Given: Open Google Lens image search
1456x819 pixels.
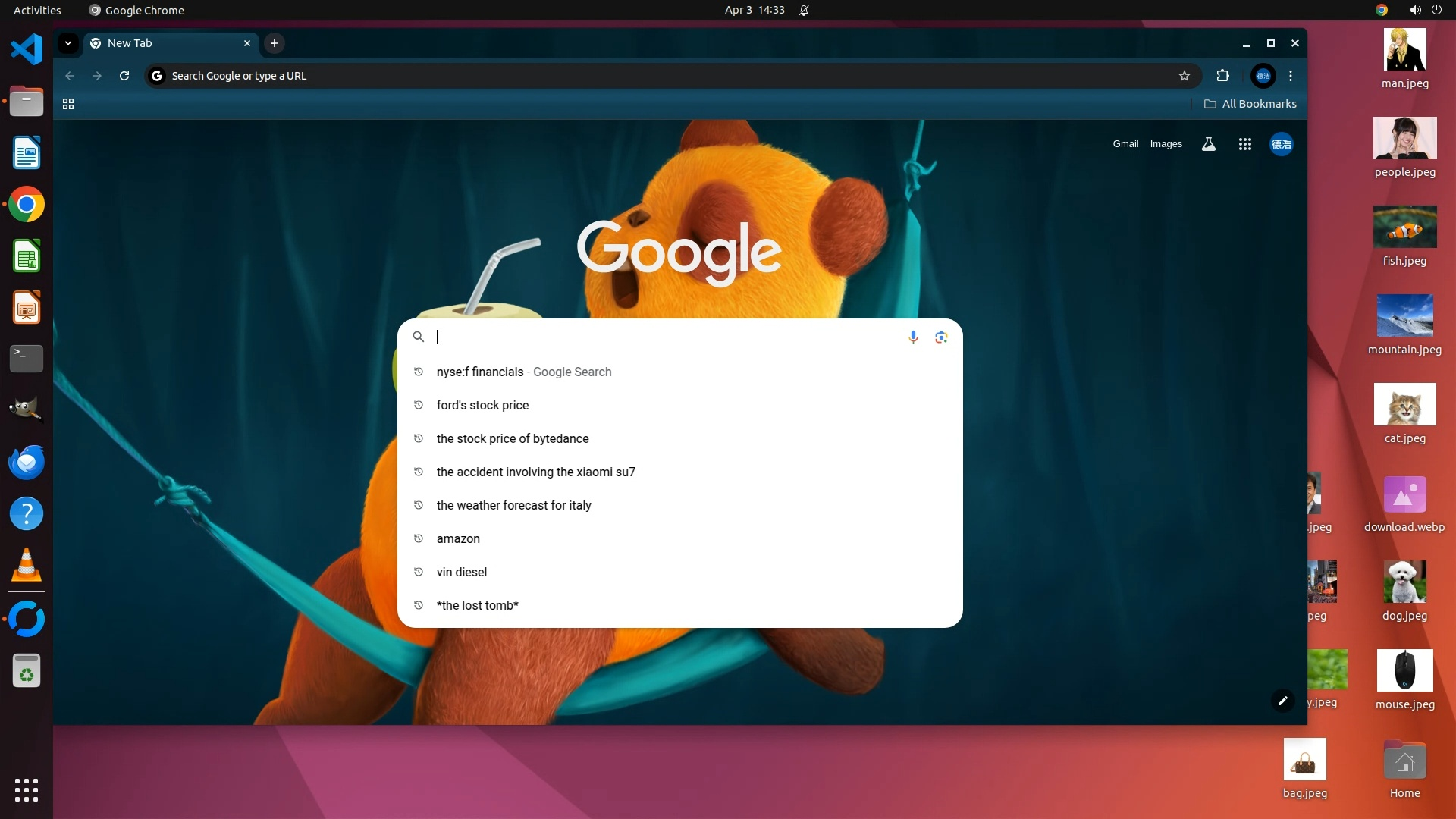Looking at the screenshot, I should click(x=941, y=337).
